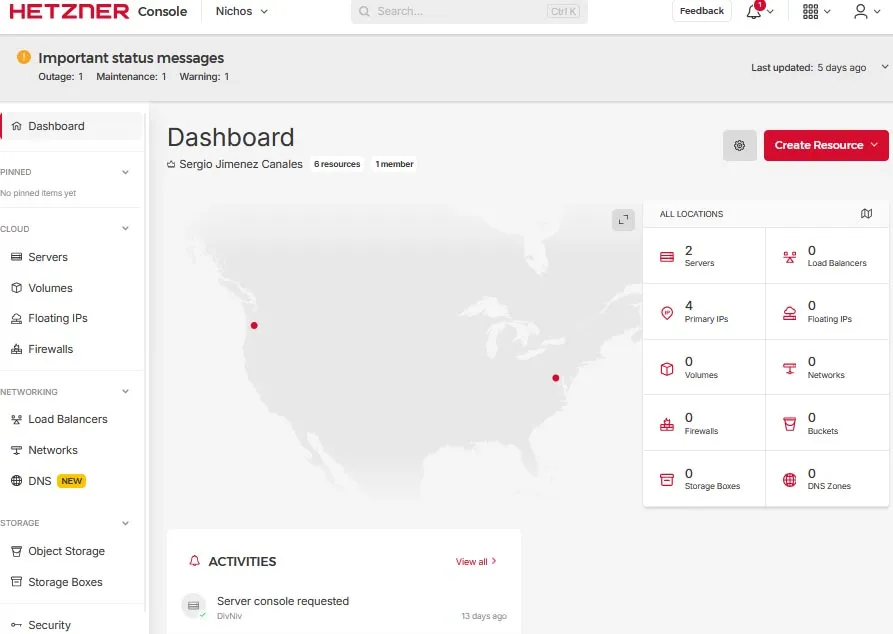Click View all activities link
This screenshot has height=634, width=893.
tap(476, 562)
